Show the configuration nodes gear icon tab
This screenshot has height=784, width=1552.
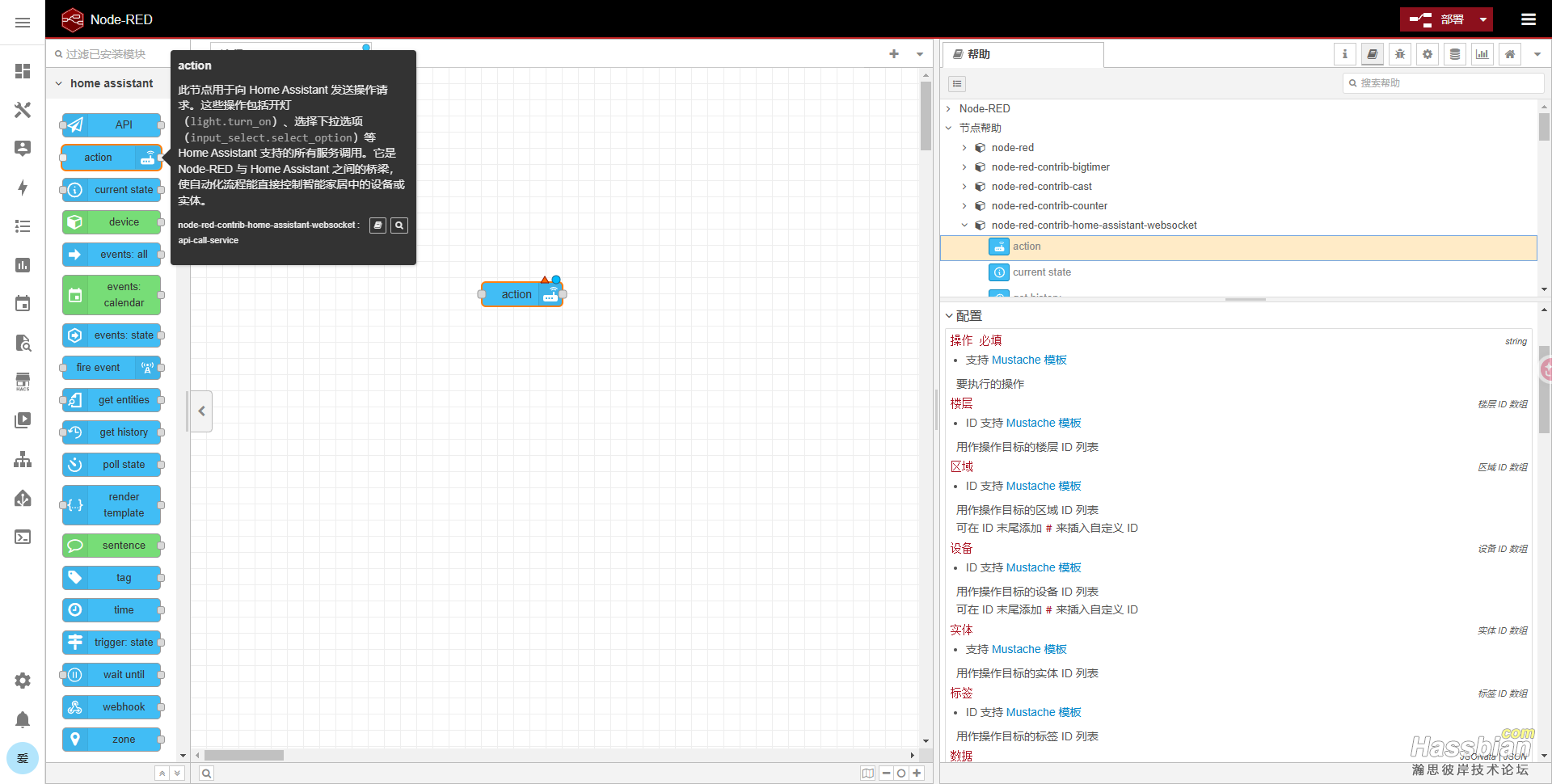click(x=1428, y=54)
